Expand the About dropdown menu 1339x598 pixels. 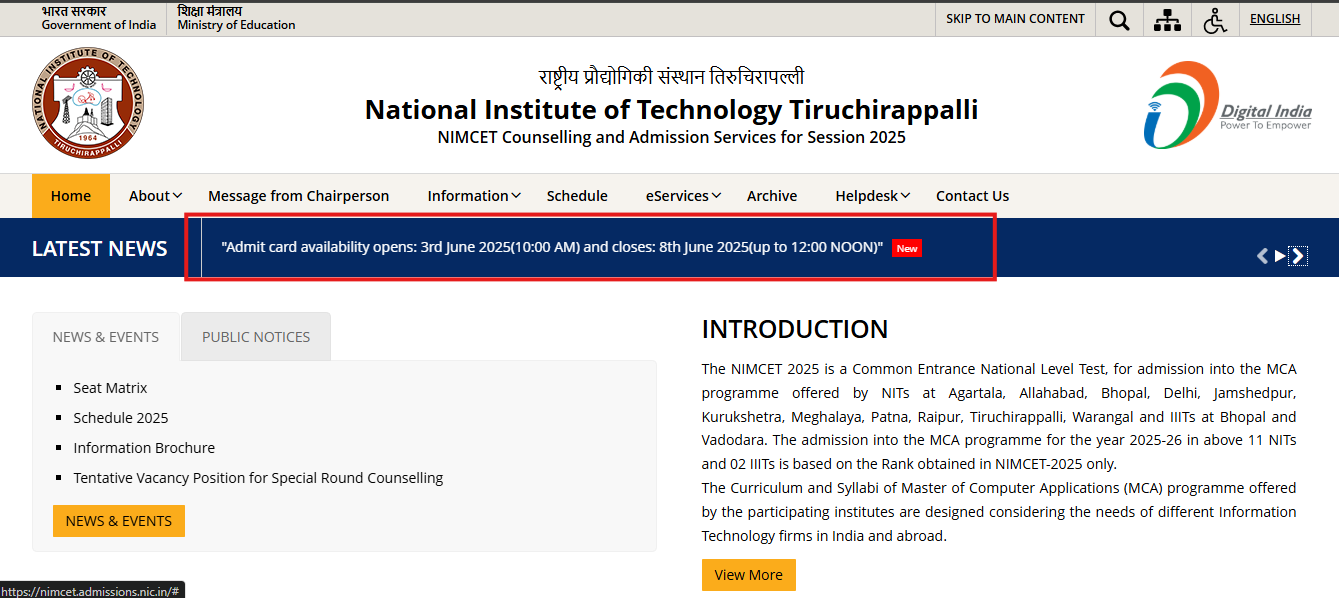pos(155,196)
